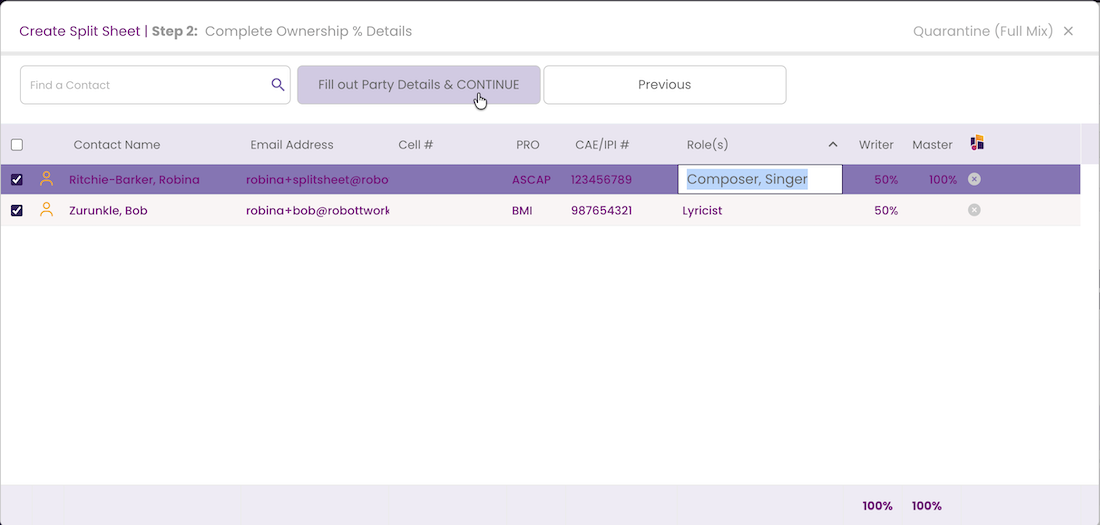The width and height of the screenshot is (1100, 525).
Task: Click Bob Zurunkle's 50% Writer share
Action: pos(886,211)
